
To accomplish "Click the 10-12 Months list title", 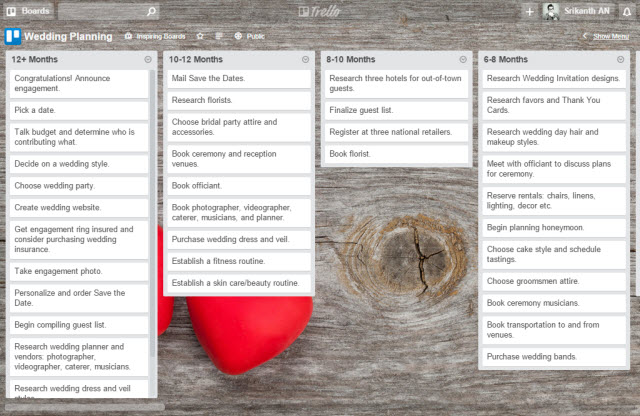I will (196, 60).
